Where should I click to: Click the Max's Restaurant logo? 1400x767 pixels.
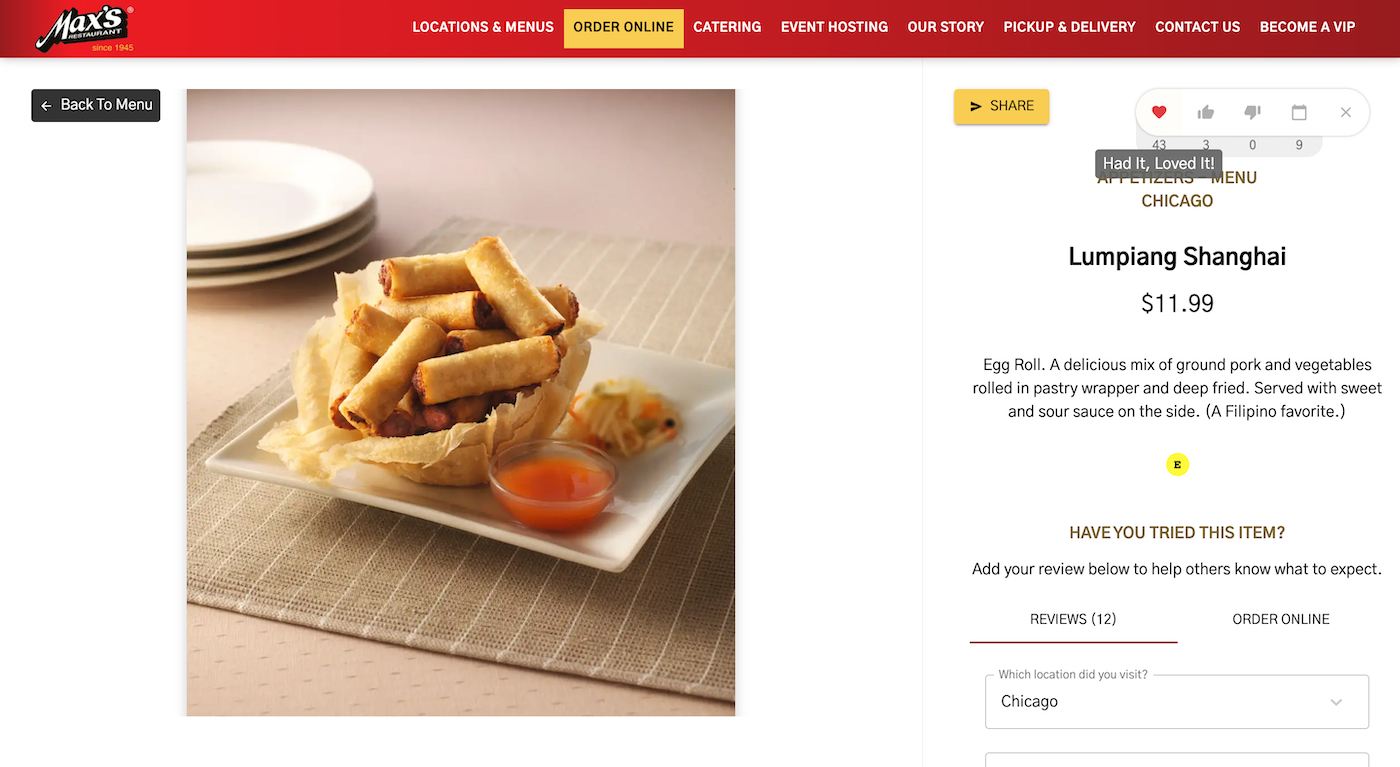(x=85, y=28)
